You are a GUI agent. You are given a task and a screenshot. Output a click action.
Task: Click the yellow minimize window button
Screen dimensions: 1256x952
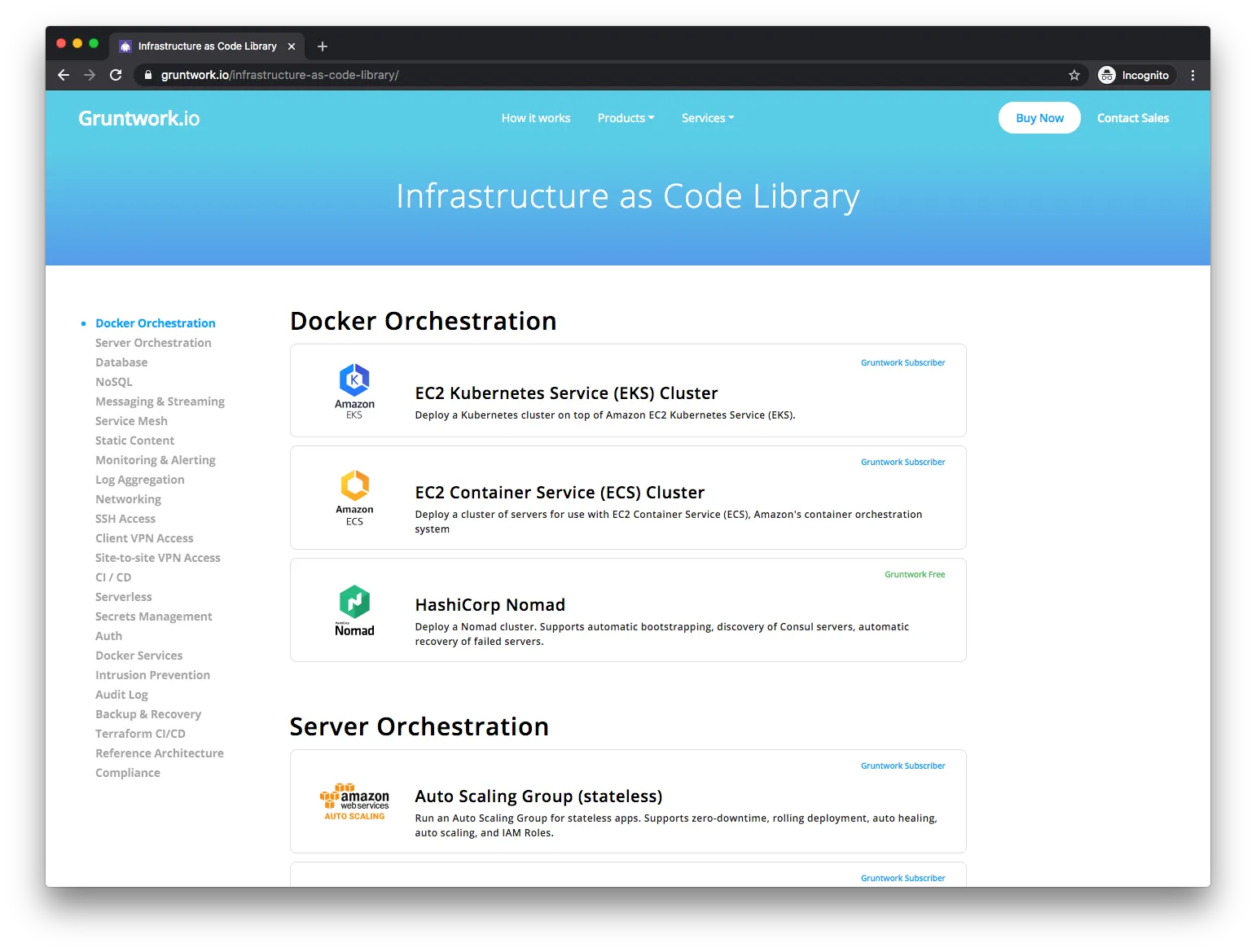[x=77, y=43]
